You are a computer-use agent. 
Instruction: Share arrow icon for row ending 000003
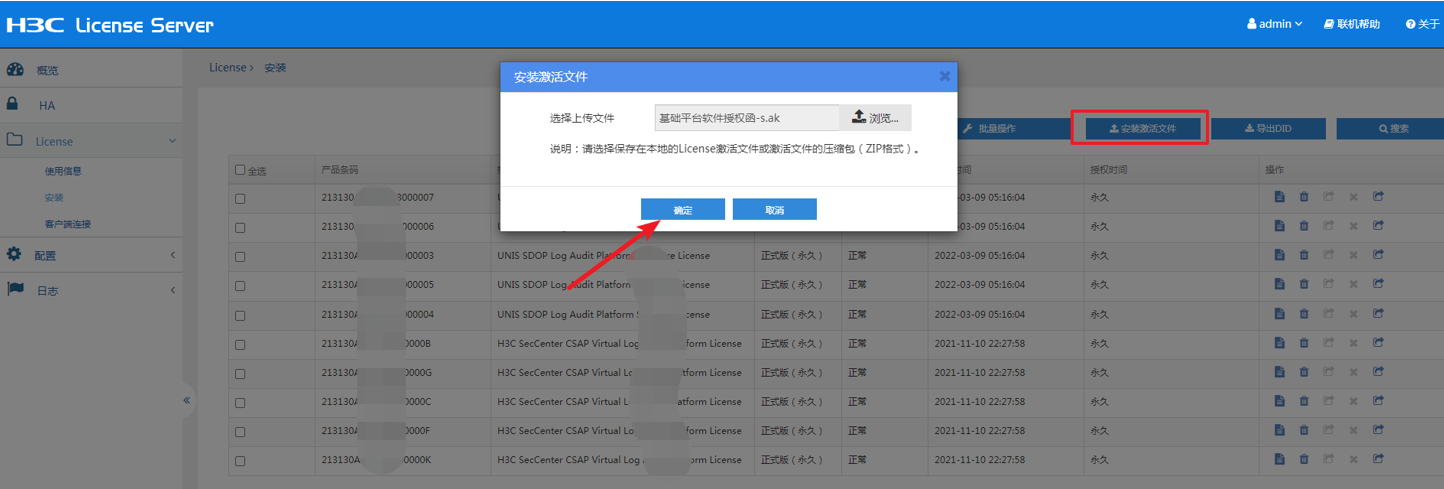(1378, 255)
